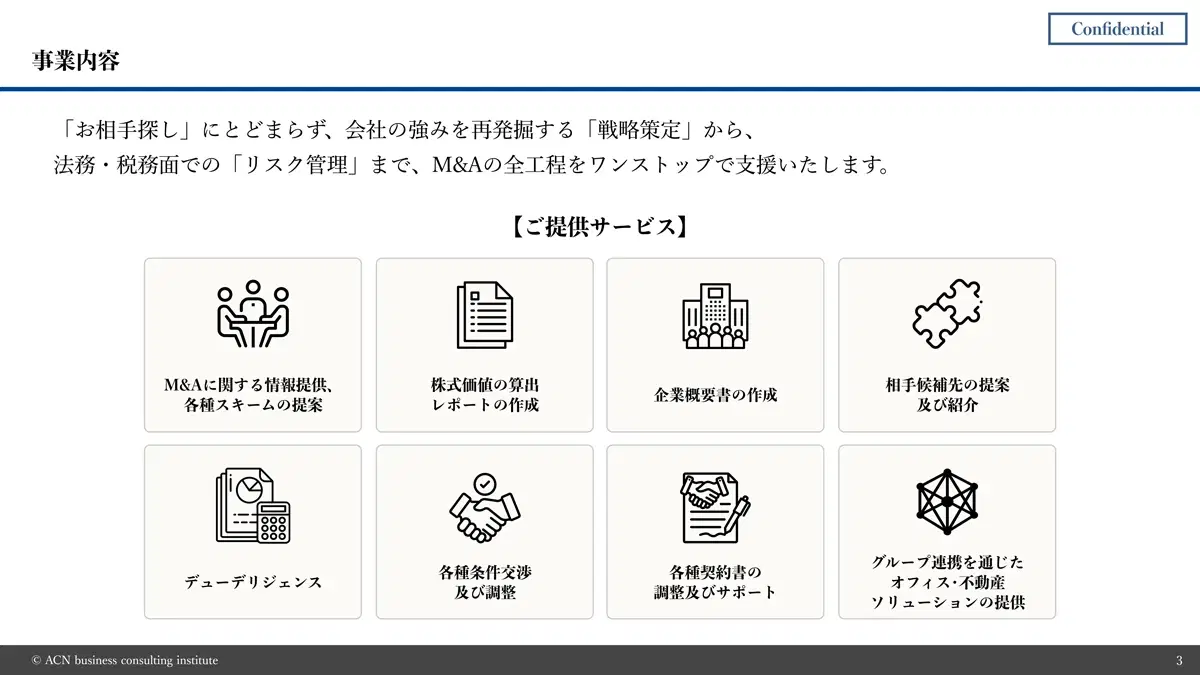Click the document pages icon for 株式価値の算出
The width and height of the screenshot is (1200, 675).
tap(484, 314)
